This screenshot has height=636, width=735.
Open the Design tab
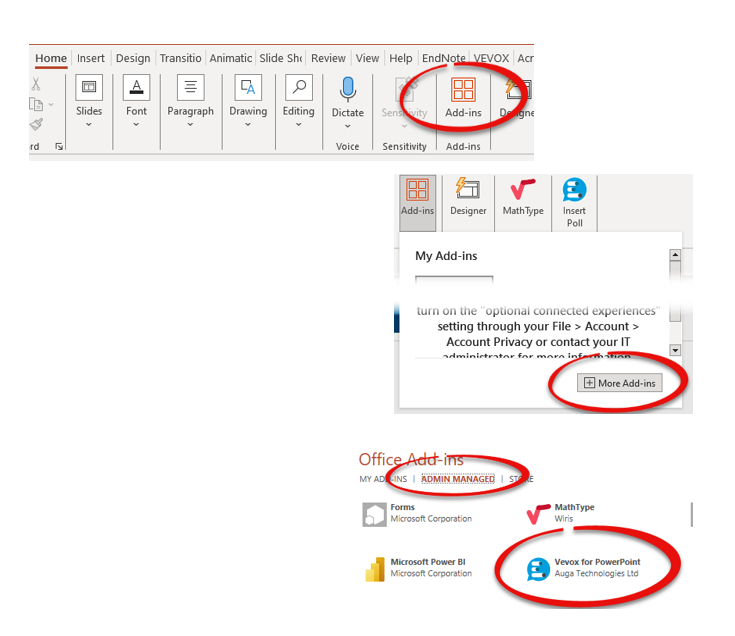click(133, 58)
